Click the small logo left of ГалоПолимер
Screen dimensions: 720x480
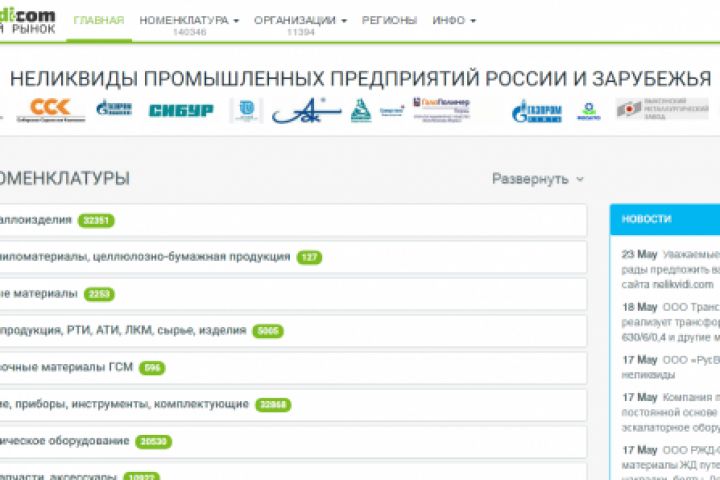[392, 111]
